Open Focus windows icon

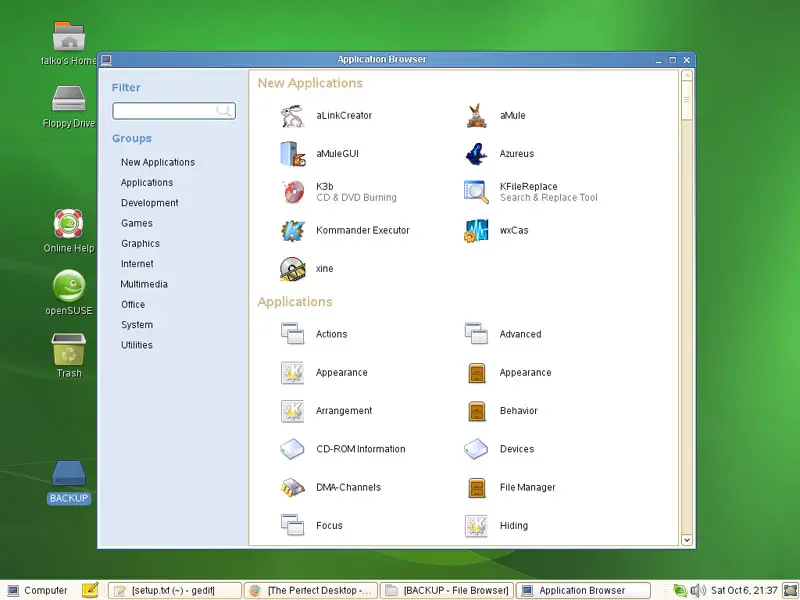pyautogui.click(x=292, y=526)
